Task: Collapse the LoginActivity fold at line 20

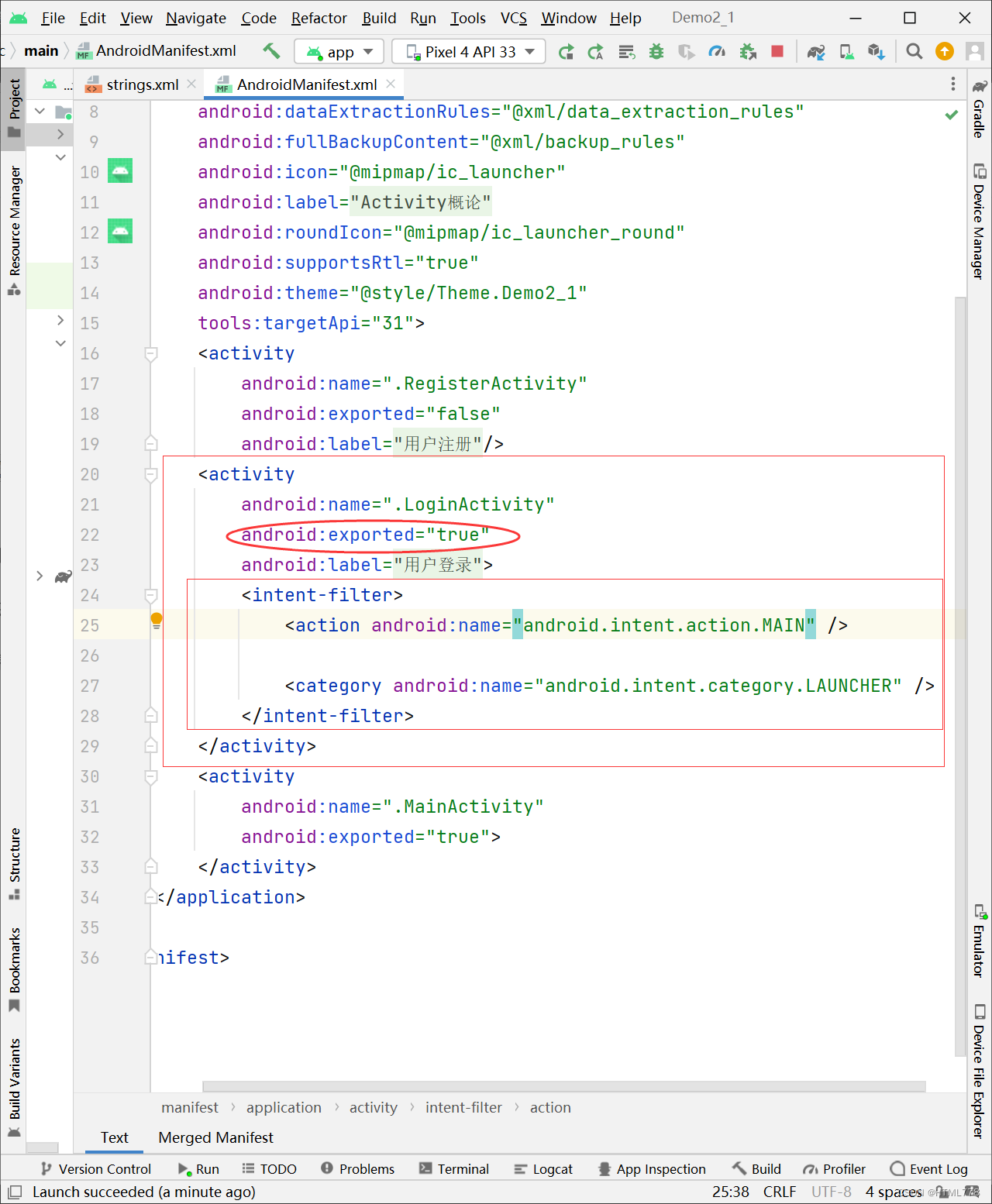Action: click(x=151, y=475)
